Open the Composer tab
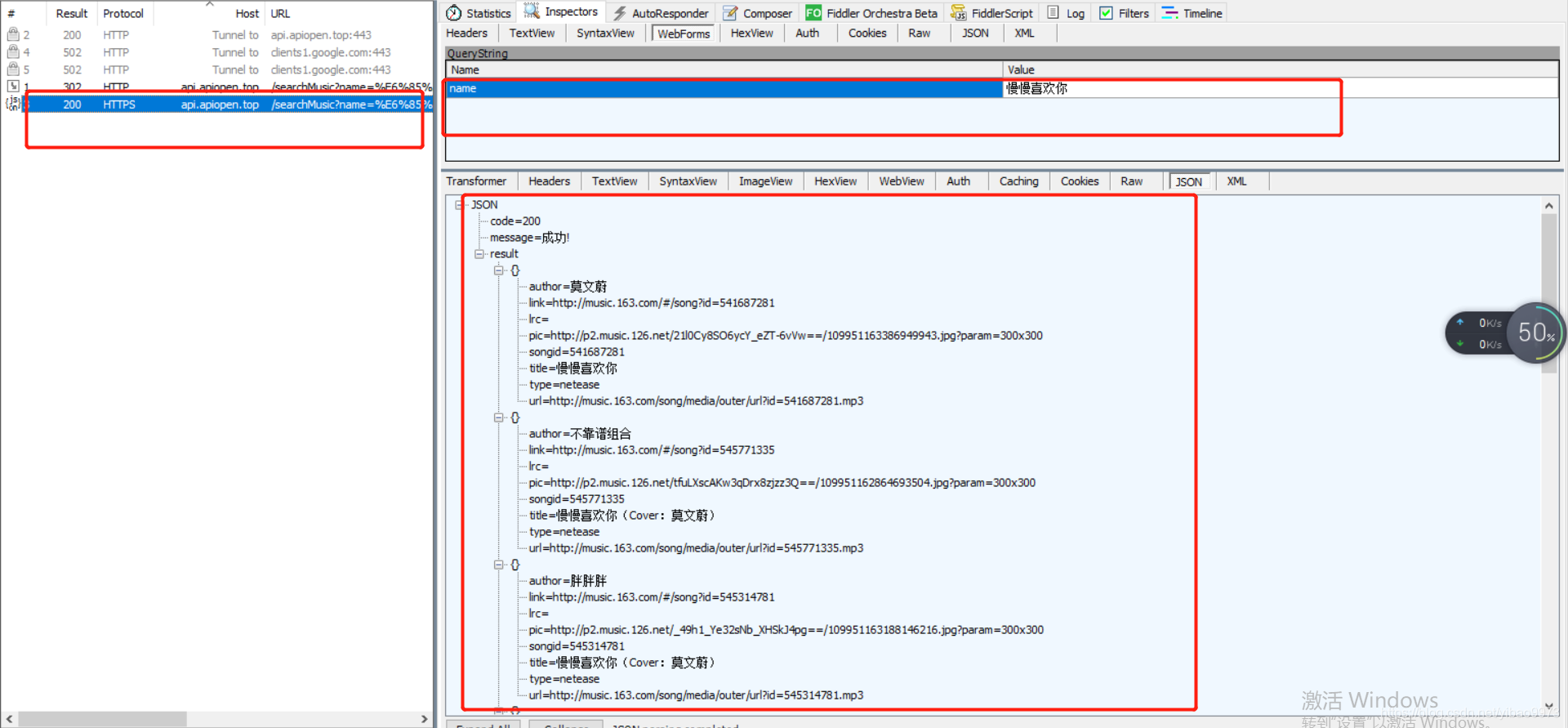The width and height of the screenshot is (1568, 728). pos(757,13)
